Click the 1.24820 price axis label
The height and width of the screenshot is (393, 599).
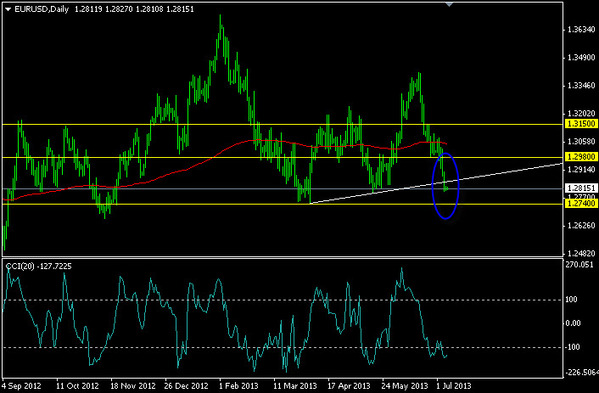pos(582,254)
